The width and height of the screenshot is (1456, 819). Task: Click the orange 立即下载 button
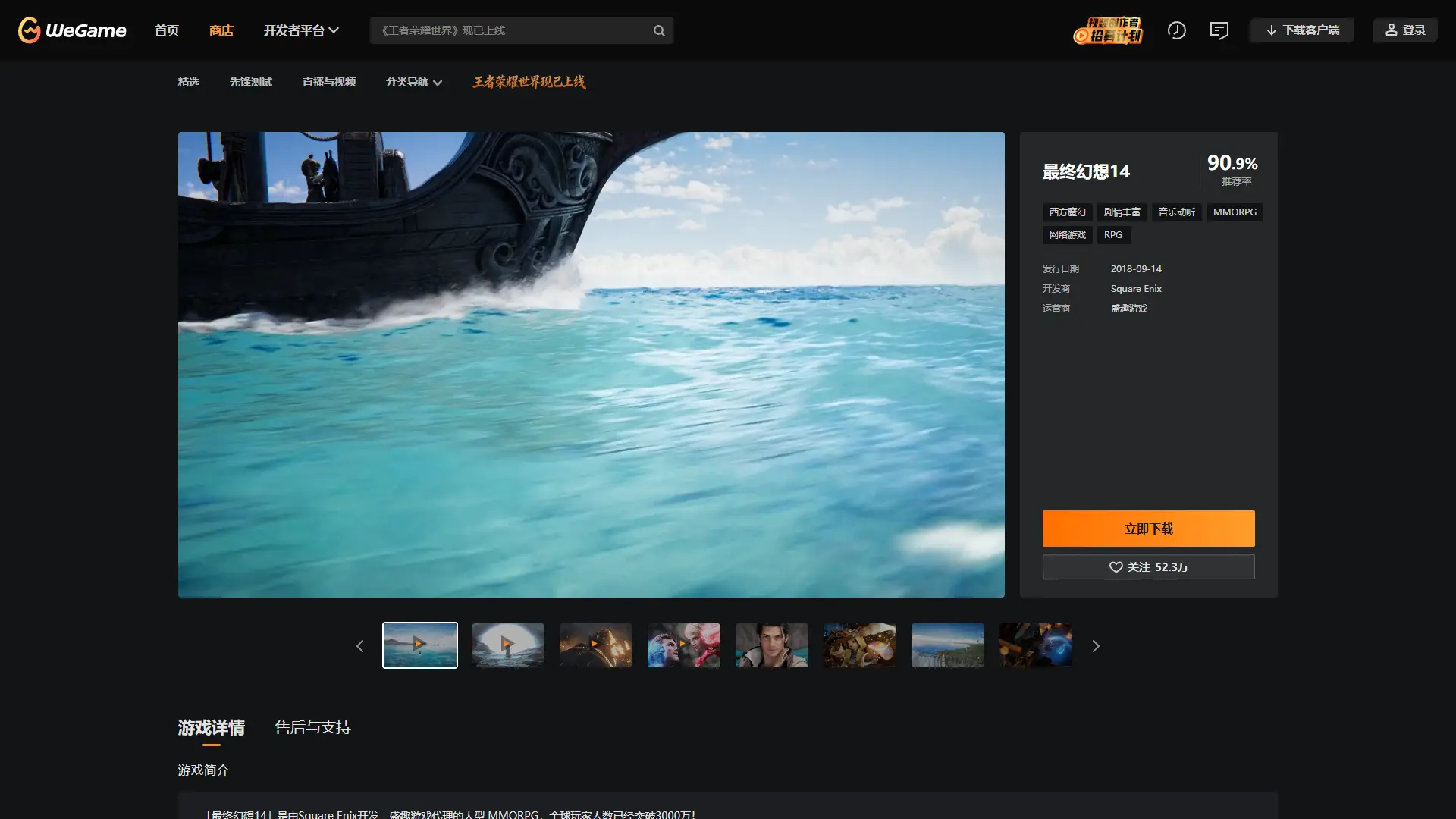coord(1148,529)
